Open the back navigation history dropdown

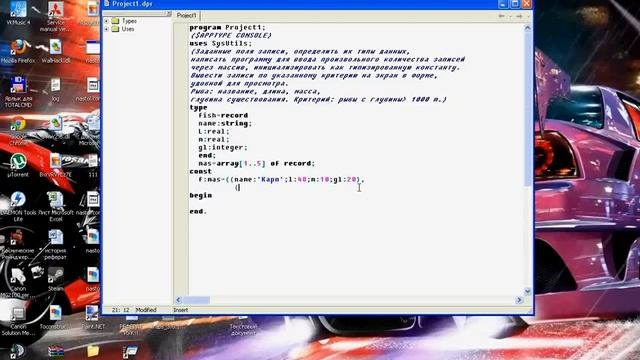click(510, 16)
